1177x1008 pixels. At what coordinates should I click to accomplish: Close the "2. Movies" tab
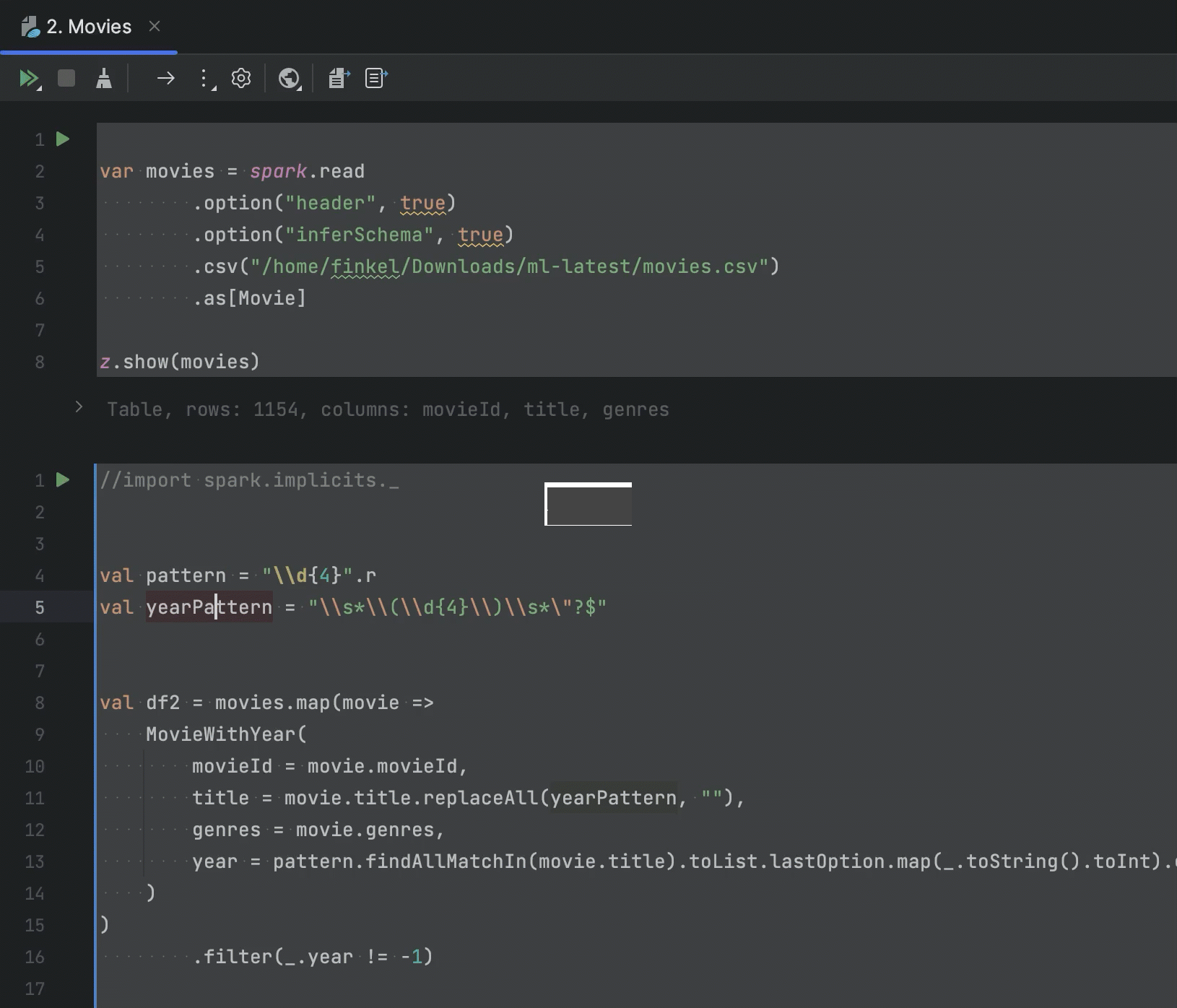(x=155, y=27)
